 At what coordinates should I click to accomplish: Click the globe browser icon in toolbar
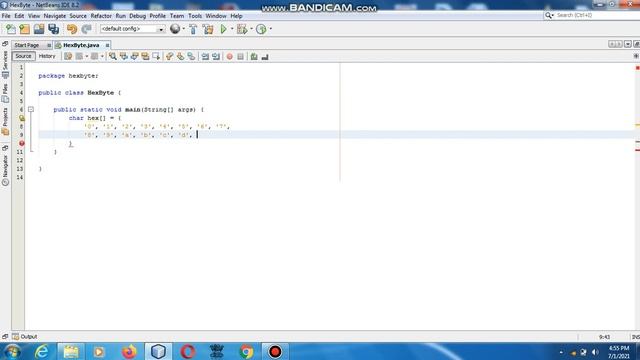click(175, 29)
